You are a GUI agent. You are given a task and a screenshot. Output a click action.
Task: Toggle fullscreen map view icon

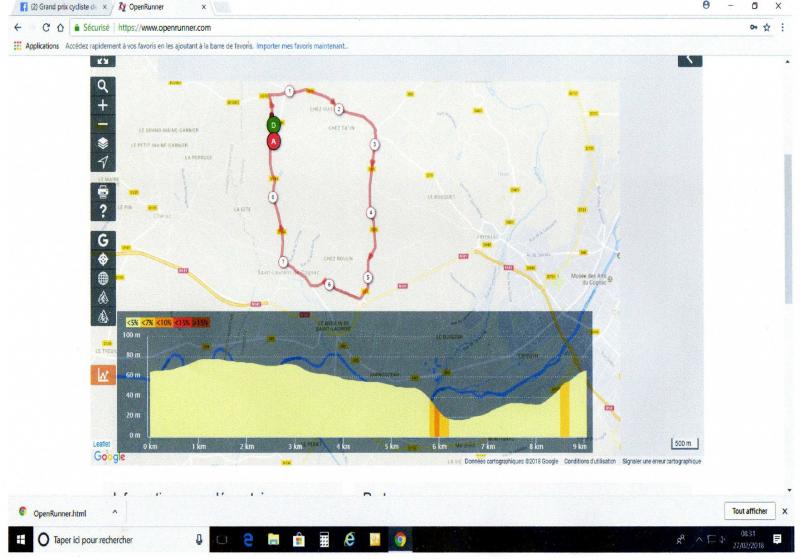coord(103,60)
